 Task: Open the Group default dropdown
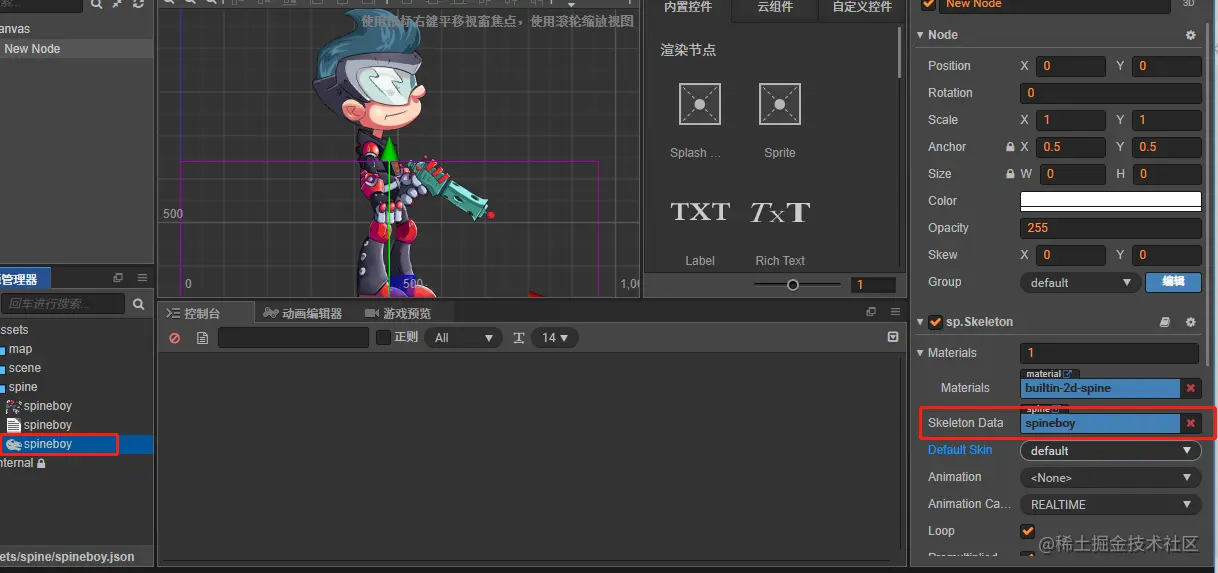point(1080,283)
